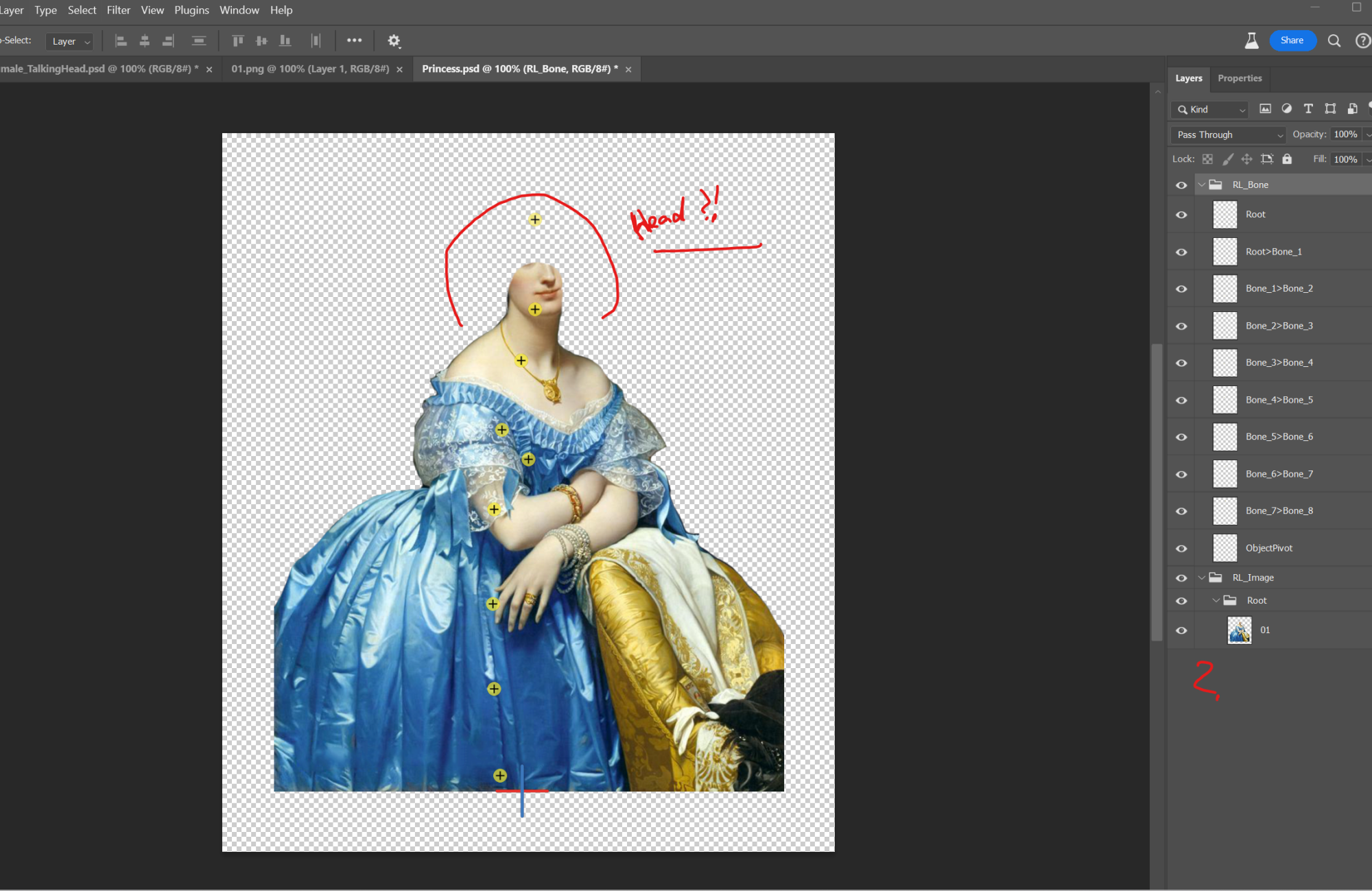1372x891 pixels.
Task: Open the help question mark icon
Action: click(1363, 40)
